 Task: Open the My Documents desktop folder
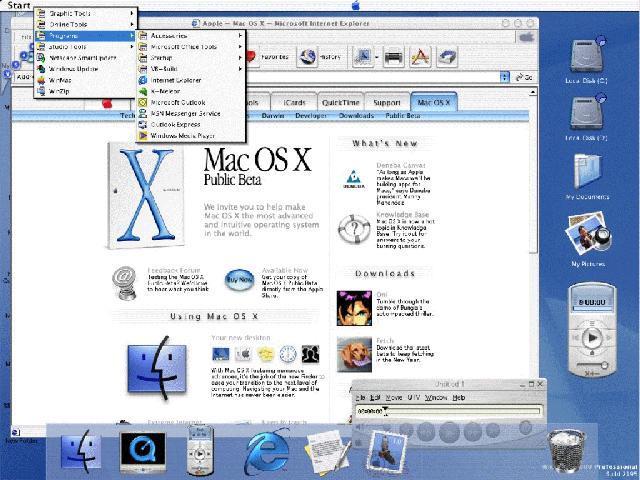tap(587, 177)
